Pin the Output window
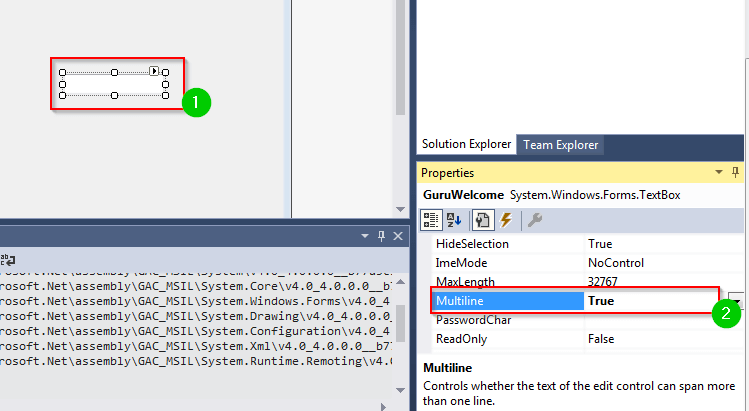 point(381,236)
